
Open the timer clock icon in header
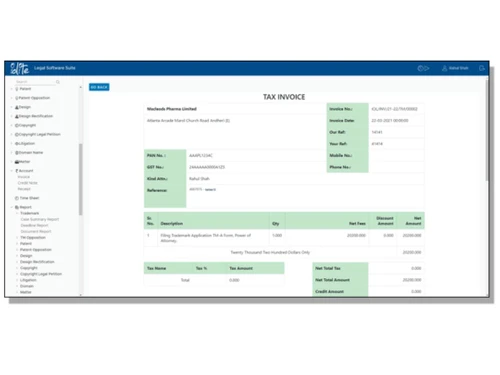point(420,68)
